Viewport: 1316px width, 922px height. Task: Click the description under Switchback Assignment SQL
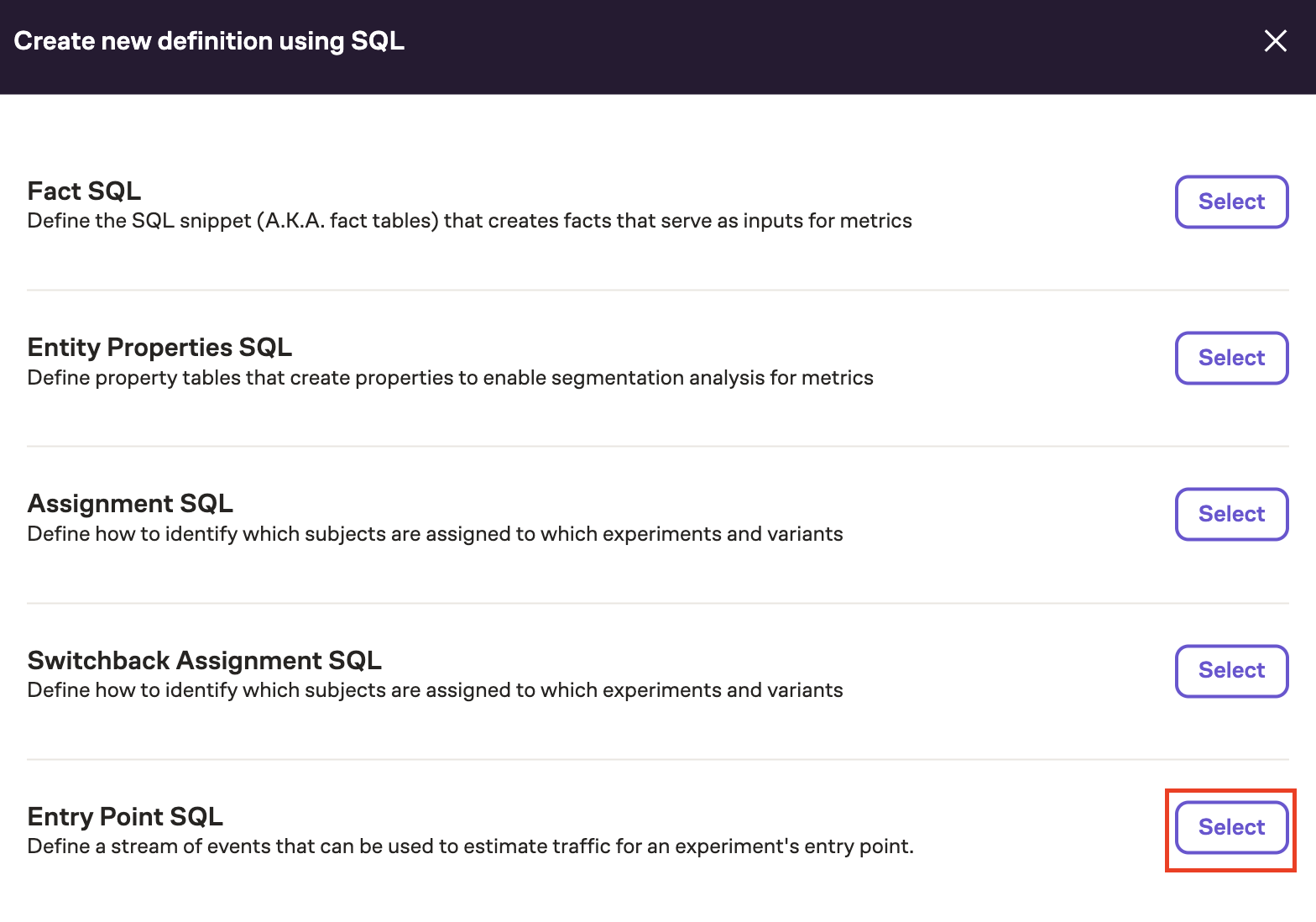435,690
